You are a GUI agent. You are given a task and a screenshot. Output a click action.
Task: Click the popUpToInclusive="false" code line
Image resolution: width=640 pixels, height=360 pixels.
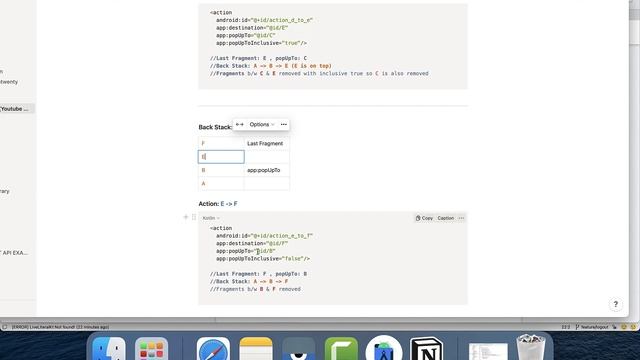[x=263, y=259]
